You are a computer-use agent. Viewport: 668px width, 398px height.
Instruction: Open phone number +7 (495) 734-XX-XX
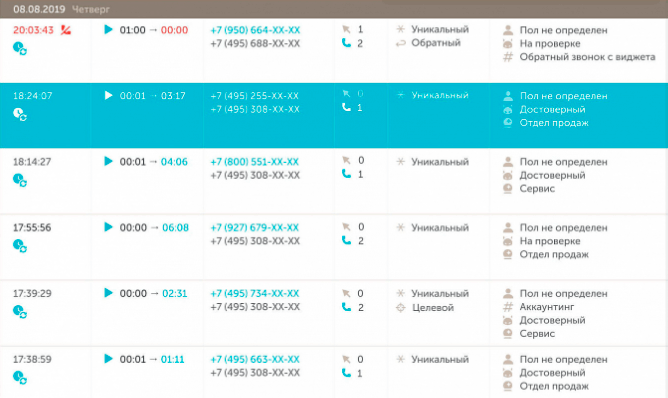255,293
